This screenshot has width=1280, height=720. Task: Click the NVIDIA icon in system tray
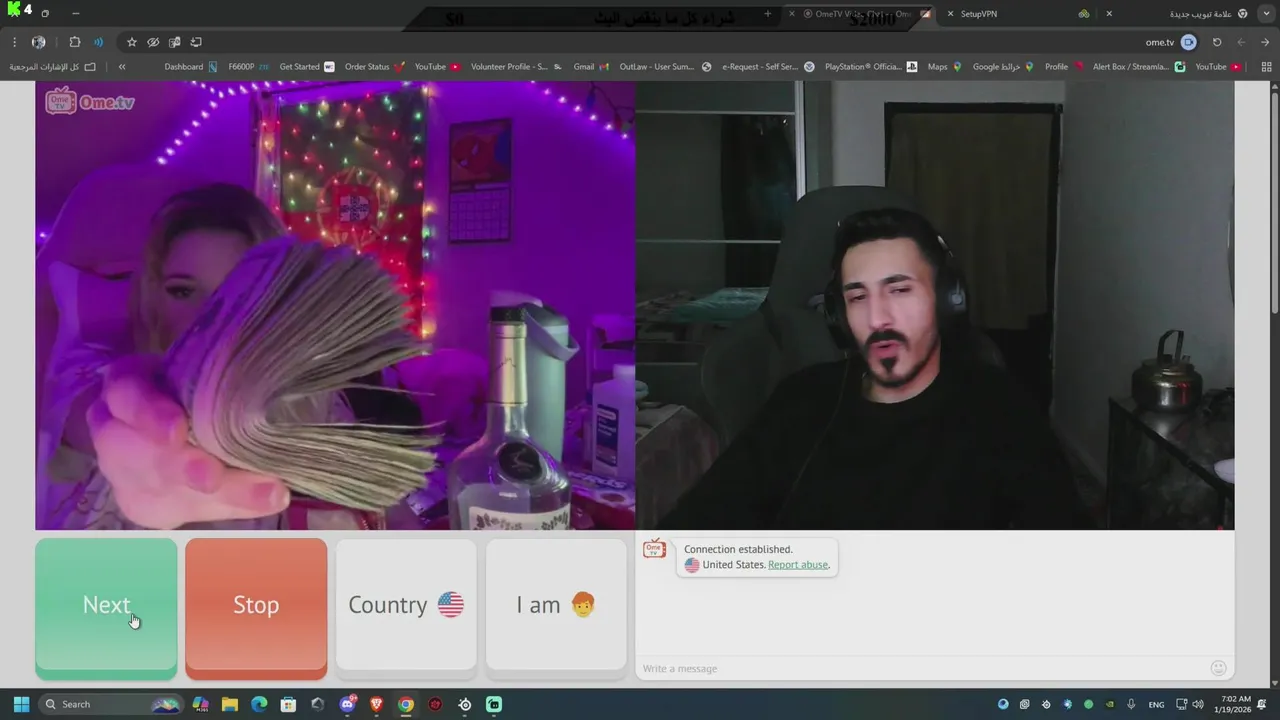click(x=1110, y=704)
